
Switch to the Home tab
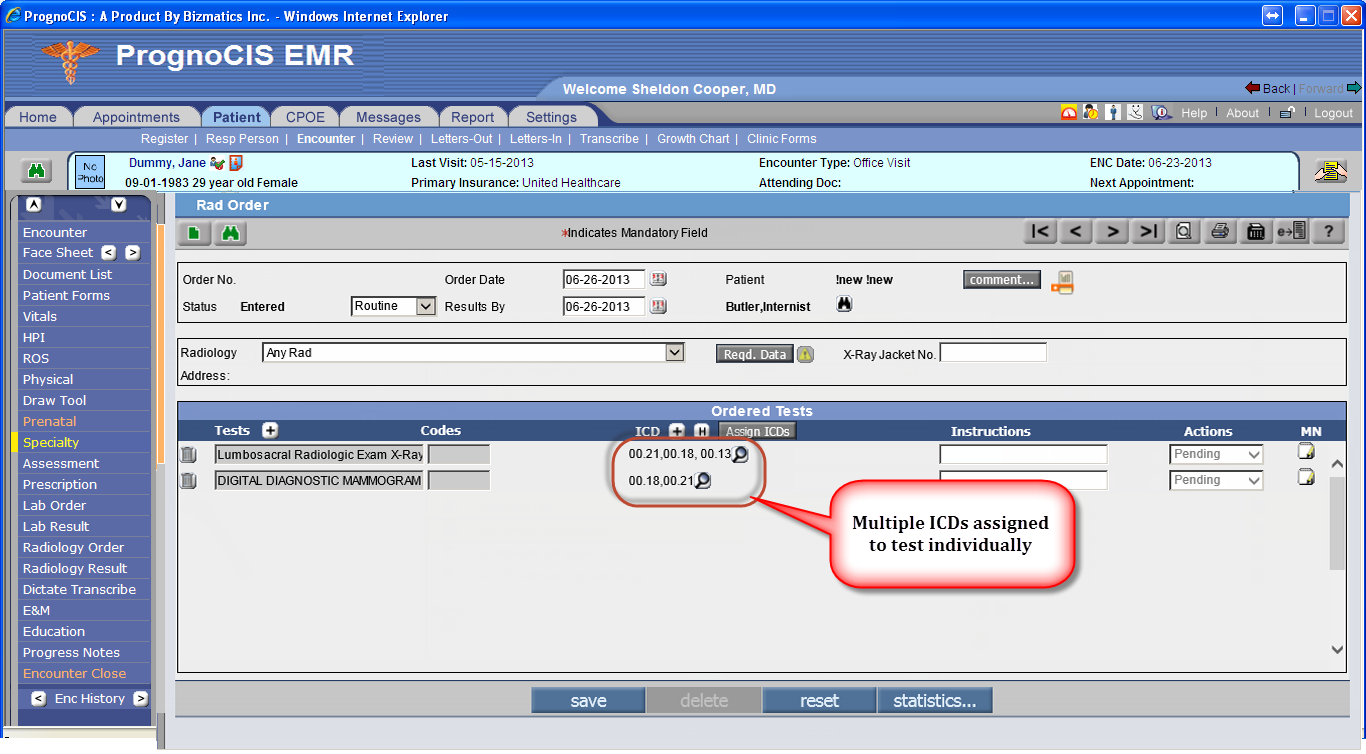38,117
